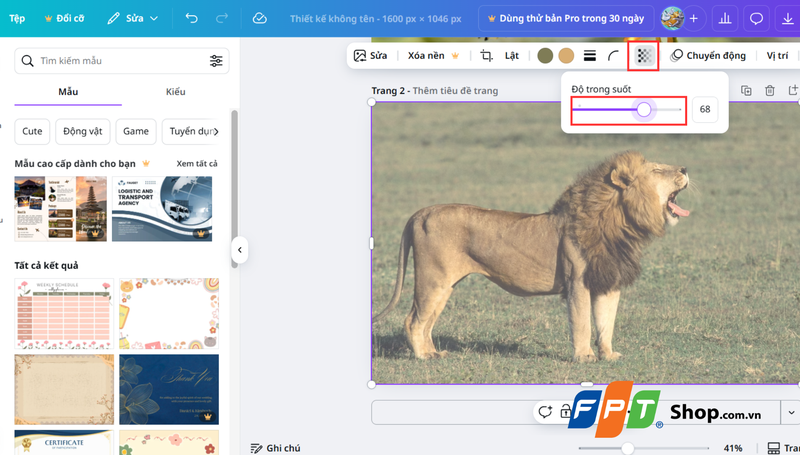
Task: Click the Tìm kiếm mẫu search field
Action: point(122,61)
